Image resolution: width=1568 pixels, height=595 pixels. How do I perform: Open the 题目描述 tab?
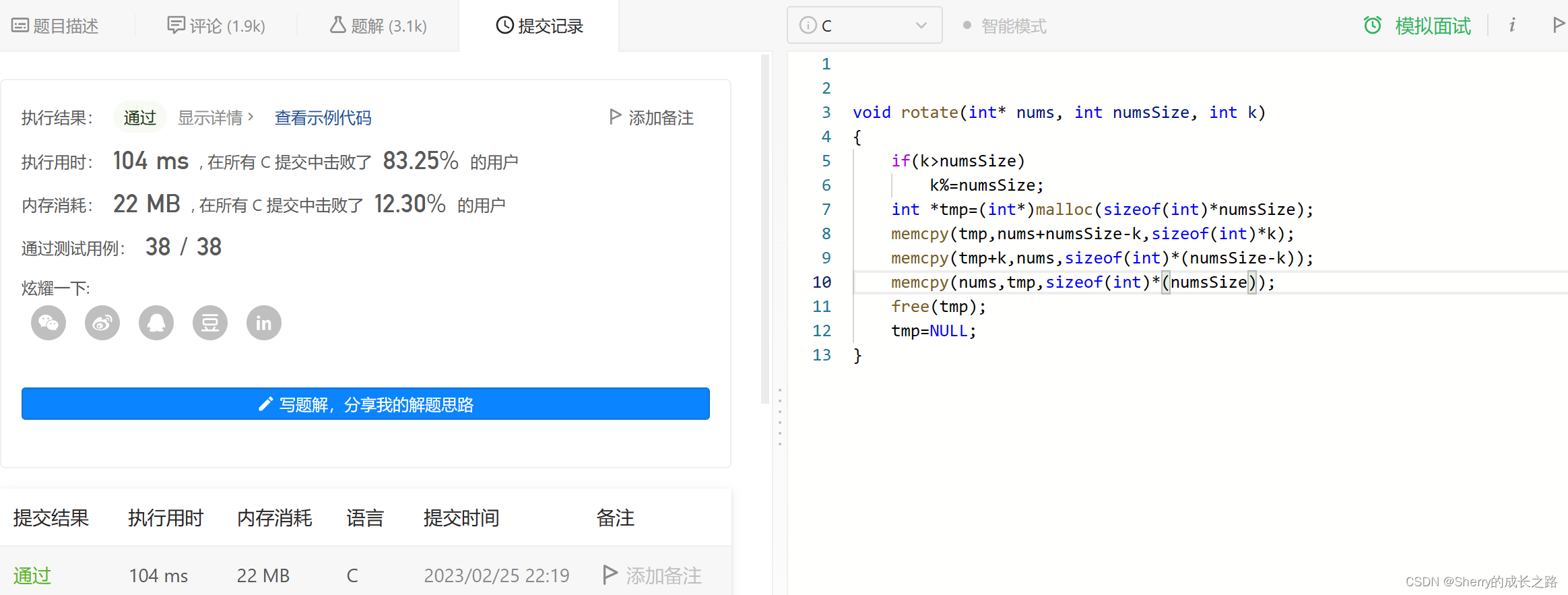55,26
